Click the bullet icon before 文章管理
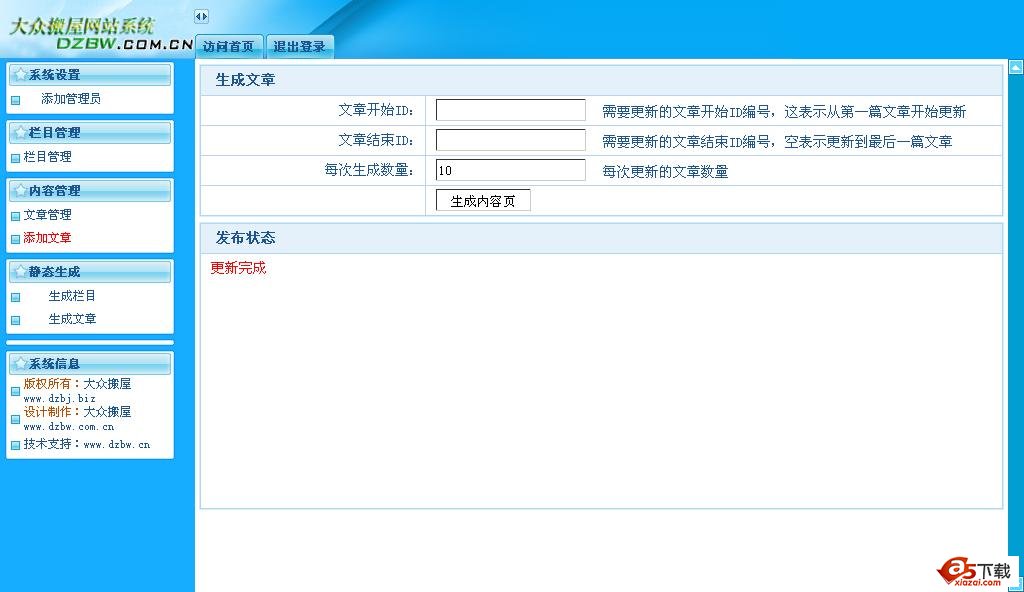The width and height of the screenshot is (1024, 592). [x=16, y=216]
